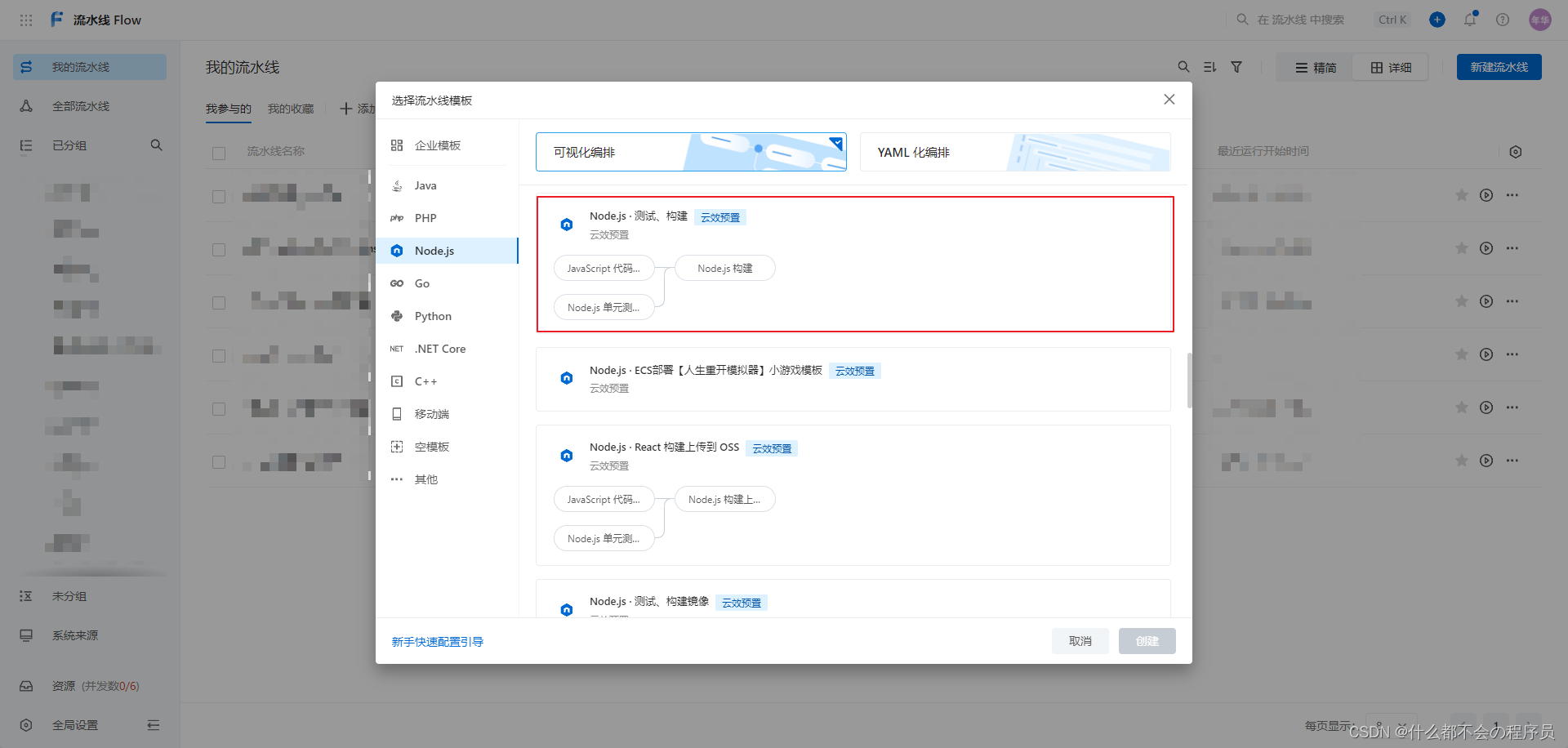Close the template selection dialog
Image resolution: width=1568 pixels, height=748 pixels.
tap(1169, 99)
